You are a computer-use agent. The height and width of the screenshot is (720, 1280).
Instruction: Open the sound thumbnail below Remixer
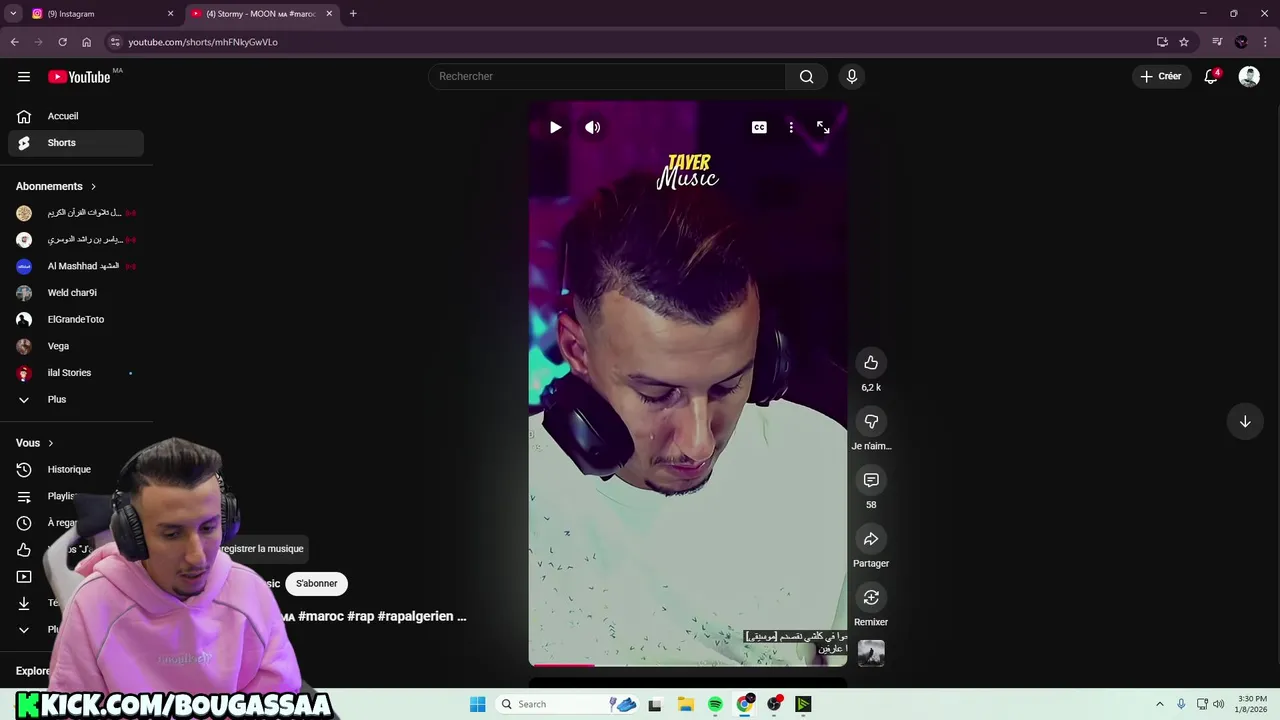point(871,653)
